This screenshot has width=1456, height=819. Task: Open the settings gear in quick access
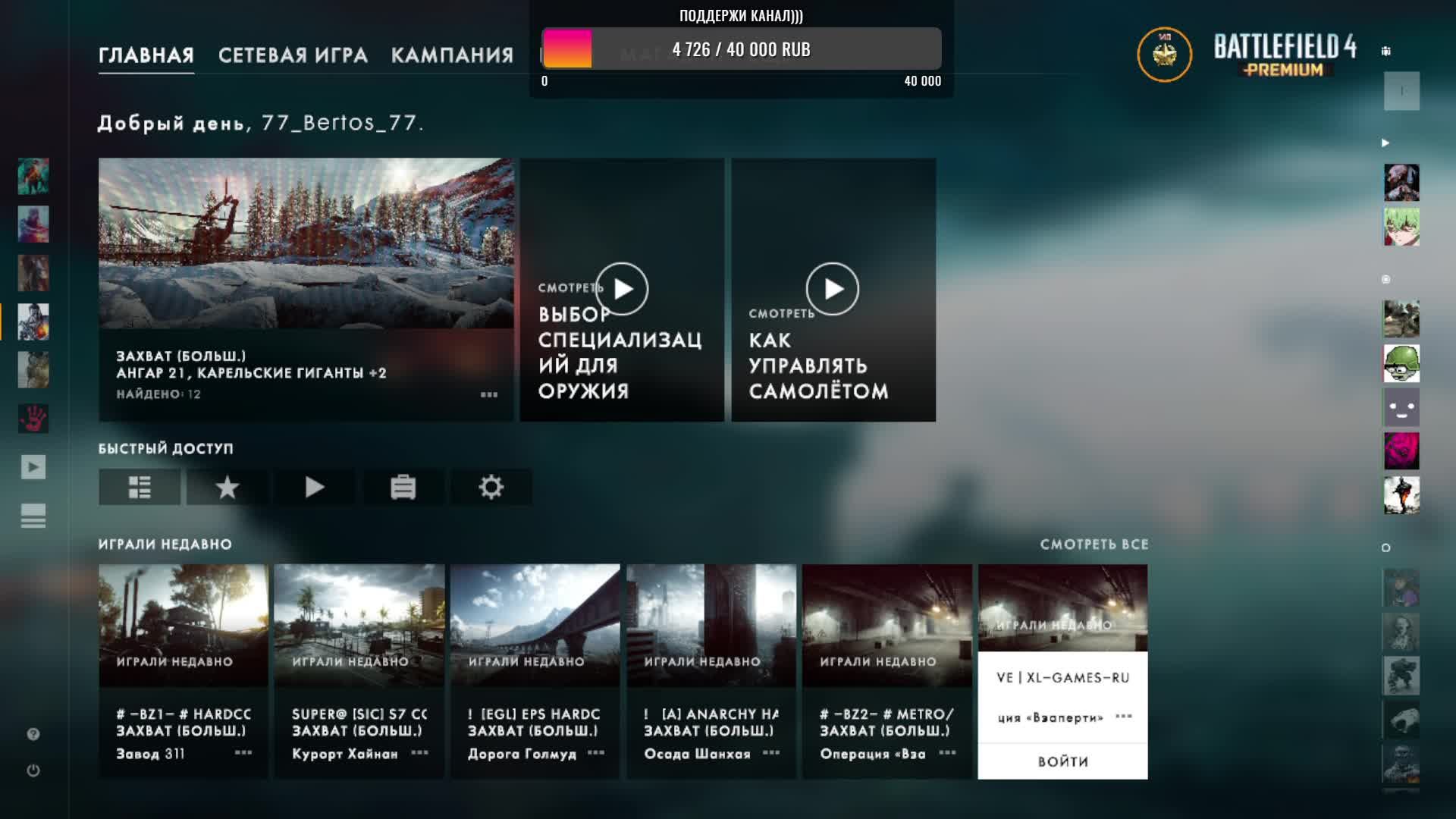[x=491, y=487]
